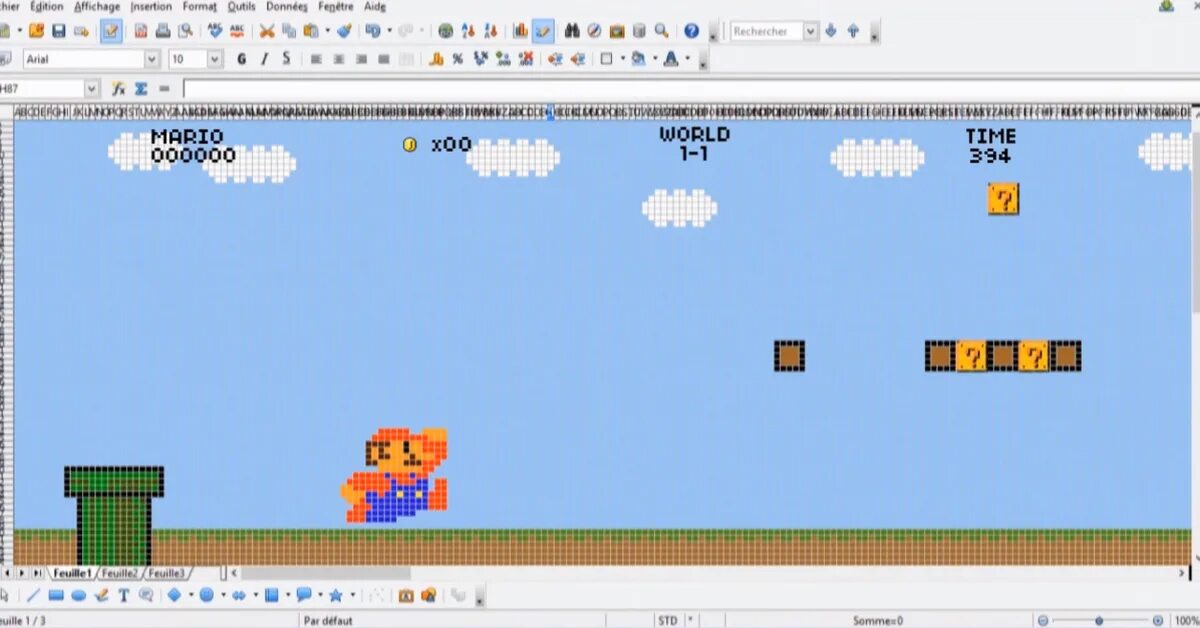Expand the Name Box dropdown arrow
The height and width of the screenshot is (628, 1200).
pyautogui.click(x=92, y=89)
